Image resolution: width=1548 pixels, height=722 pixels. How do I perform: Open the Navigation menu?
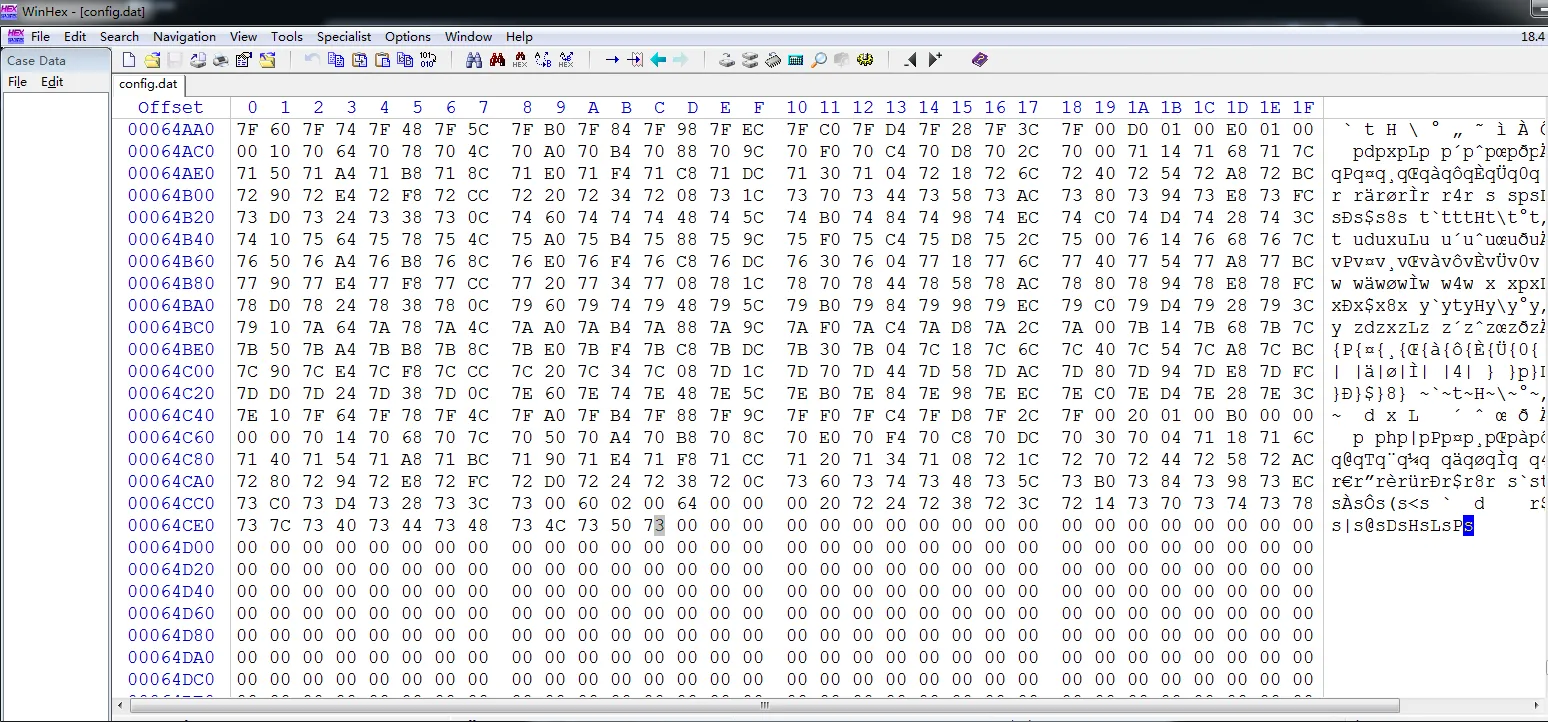point(184,37)
